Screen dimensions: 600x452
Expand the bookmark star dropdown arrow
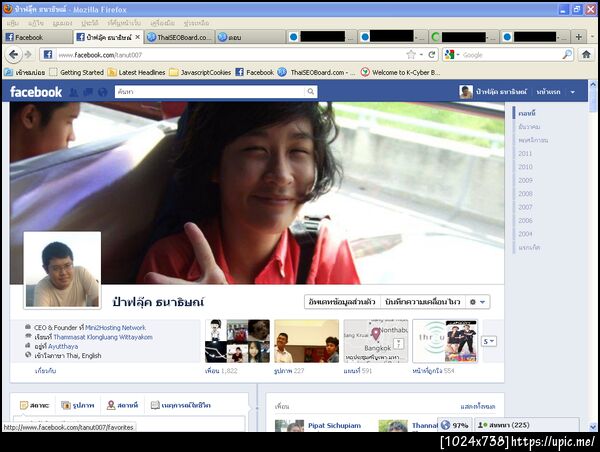[421, 55]
